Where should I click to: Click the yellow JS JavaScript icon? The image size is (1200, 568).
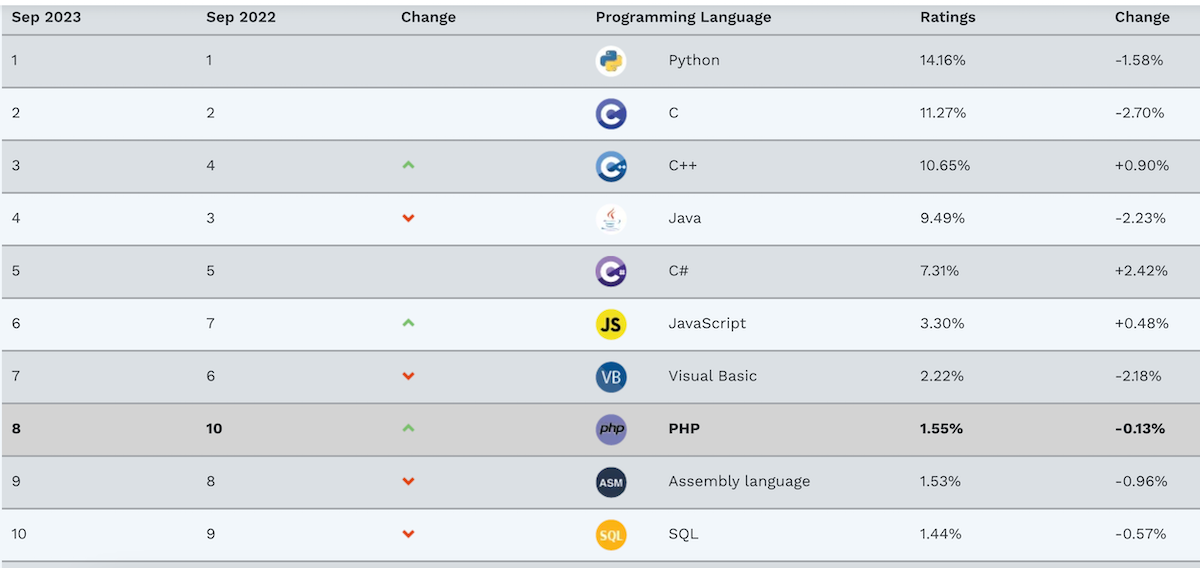(x=610, y=324)
